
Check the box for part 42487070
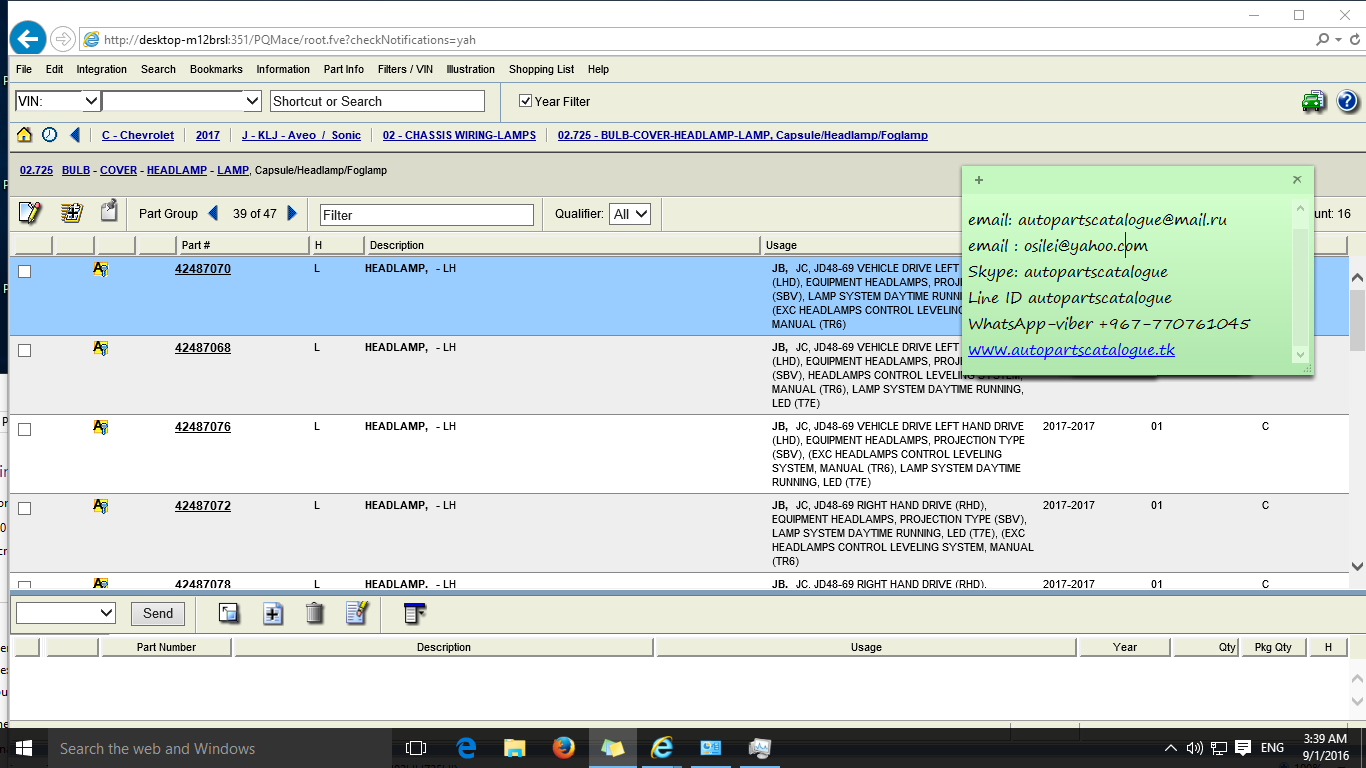click(x=25, y=271)
